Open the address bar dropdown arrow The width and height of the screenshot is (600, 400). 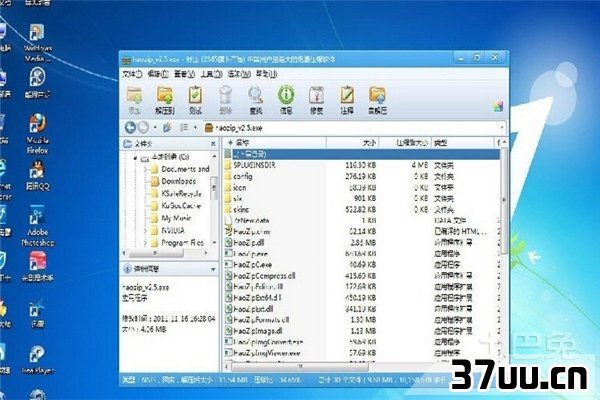coord(502,128)
